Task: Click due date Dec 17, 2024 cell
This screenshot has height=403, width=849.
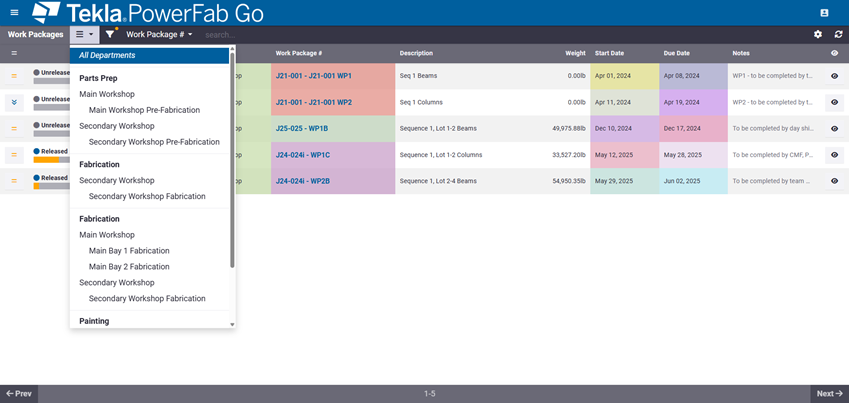Action: (x=694, y=128)
